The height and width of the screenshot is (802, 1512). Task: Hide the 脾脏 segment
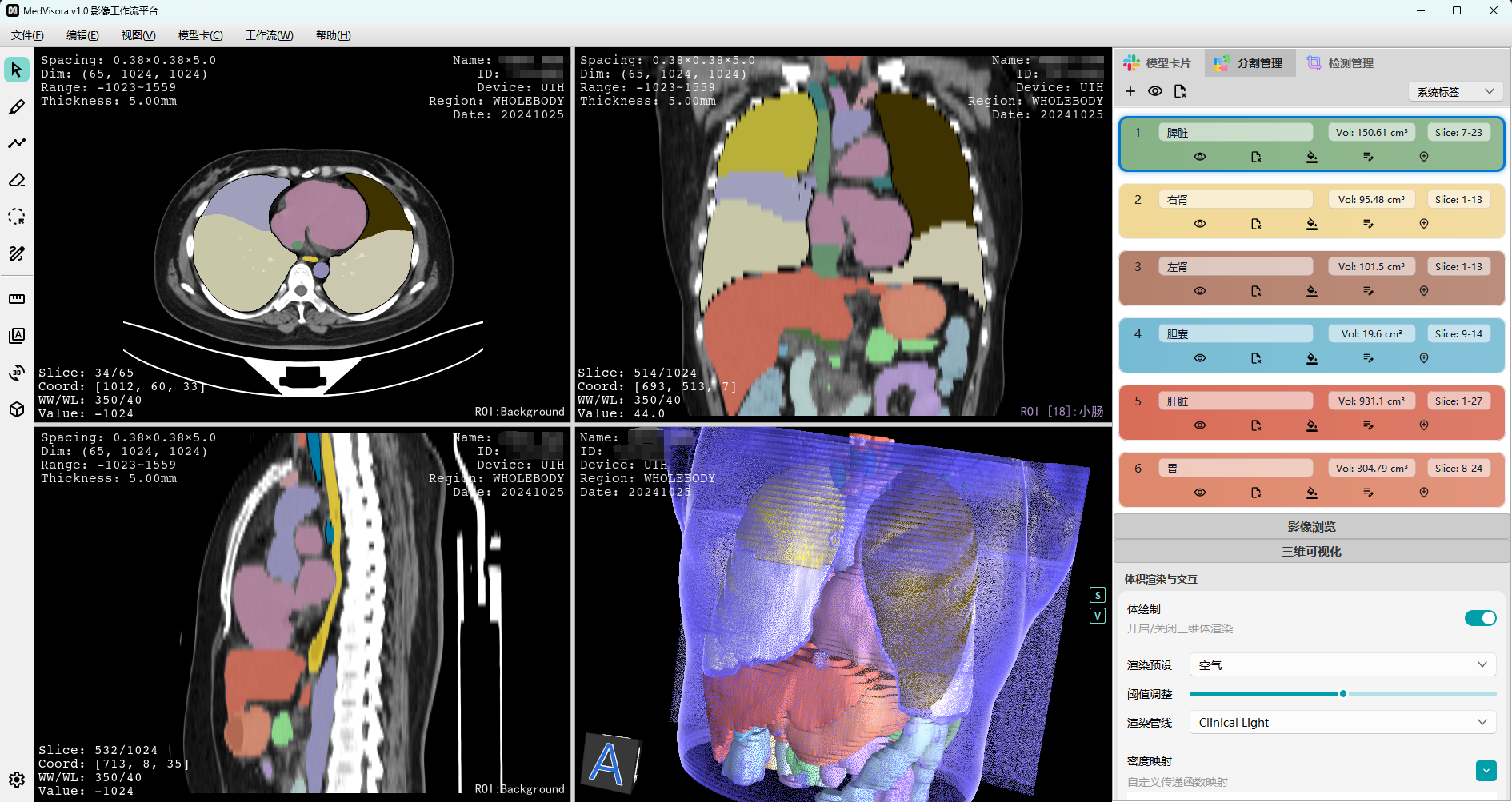point(1200,157)
